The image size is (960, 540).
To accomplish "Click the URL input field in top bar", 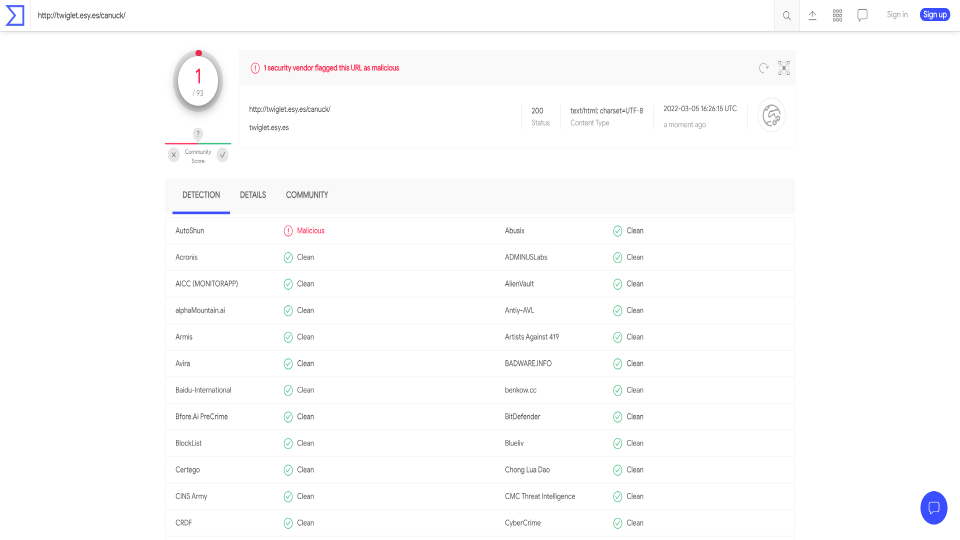I will (x=404, y=15).
